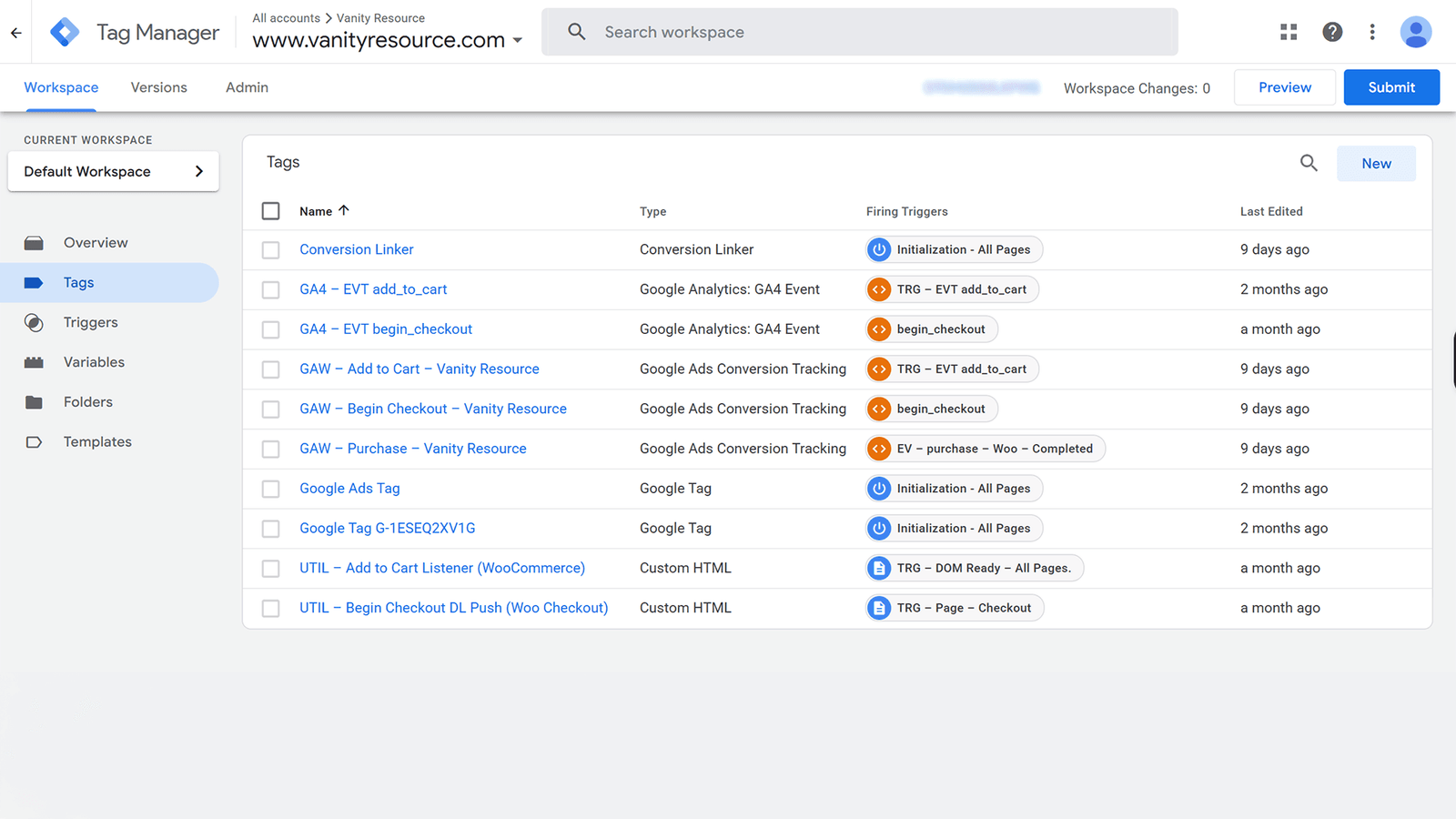Open the help question mark icon
Screen dimensions: 1456x819
[1332, 32]
